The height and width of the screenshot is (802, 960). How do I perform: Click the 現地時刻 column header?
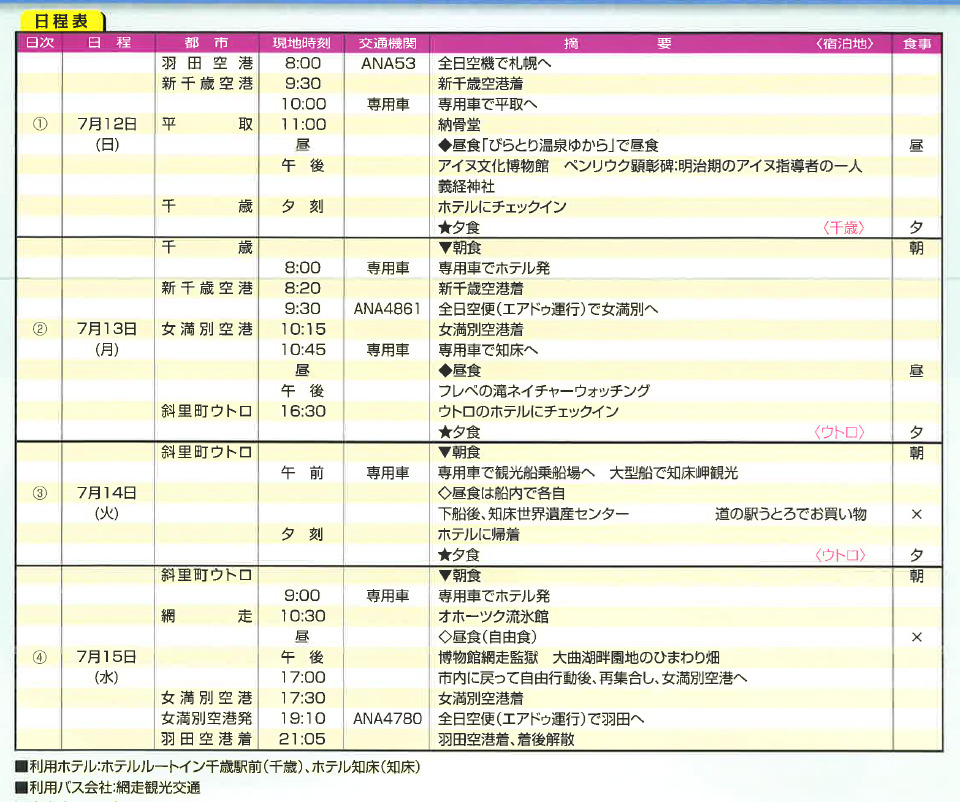coord(302,43)
